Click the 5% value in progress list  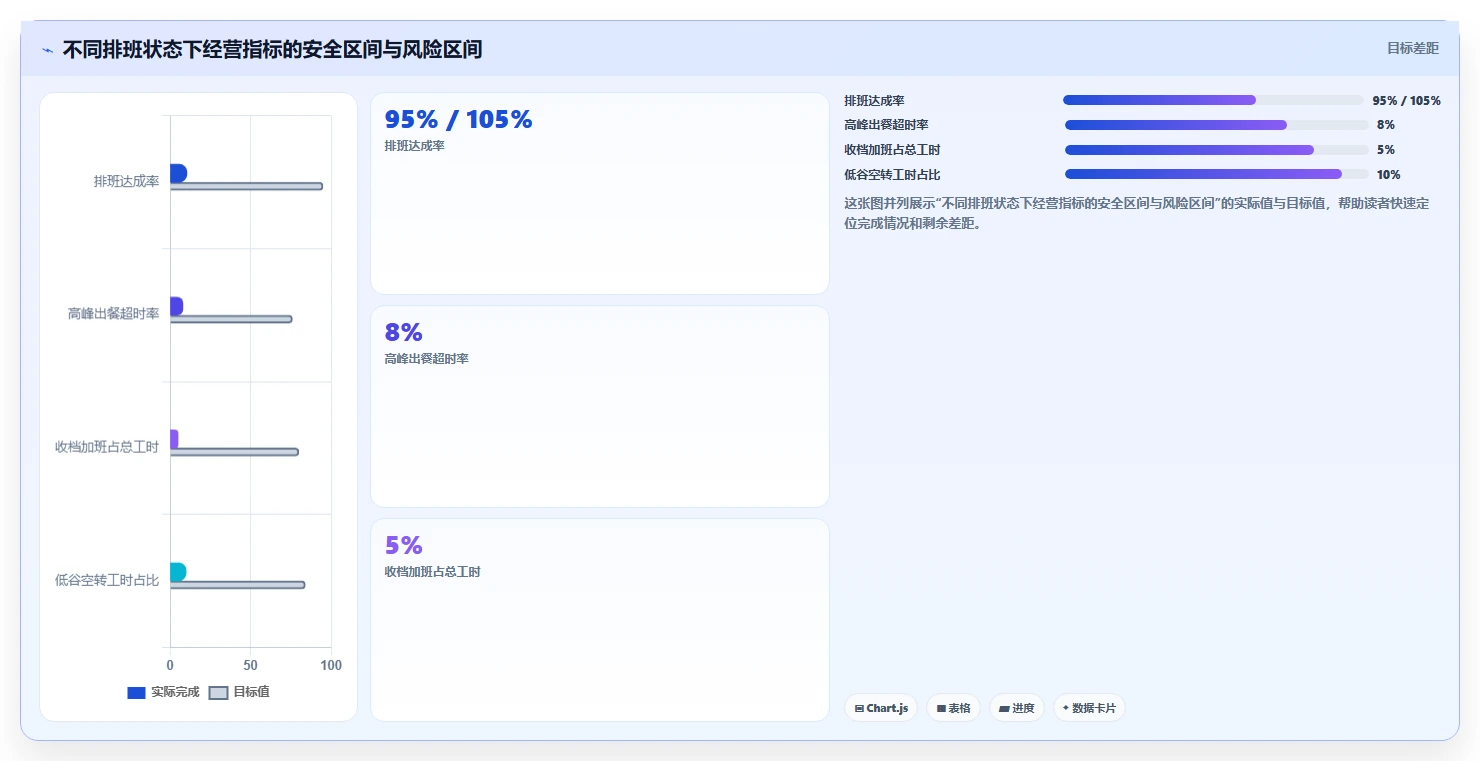click(1385, 150)
